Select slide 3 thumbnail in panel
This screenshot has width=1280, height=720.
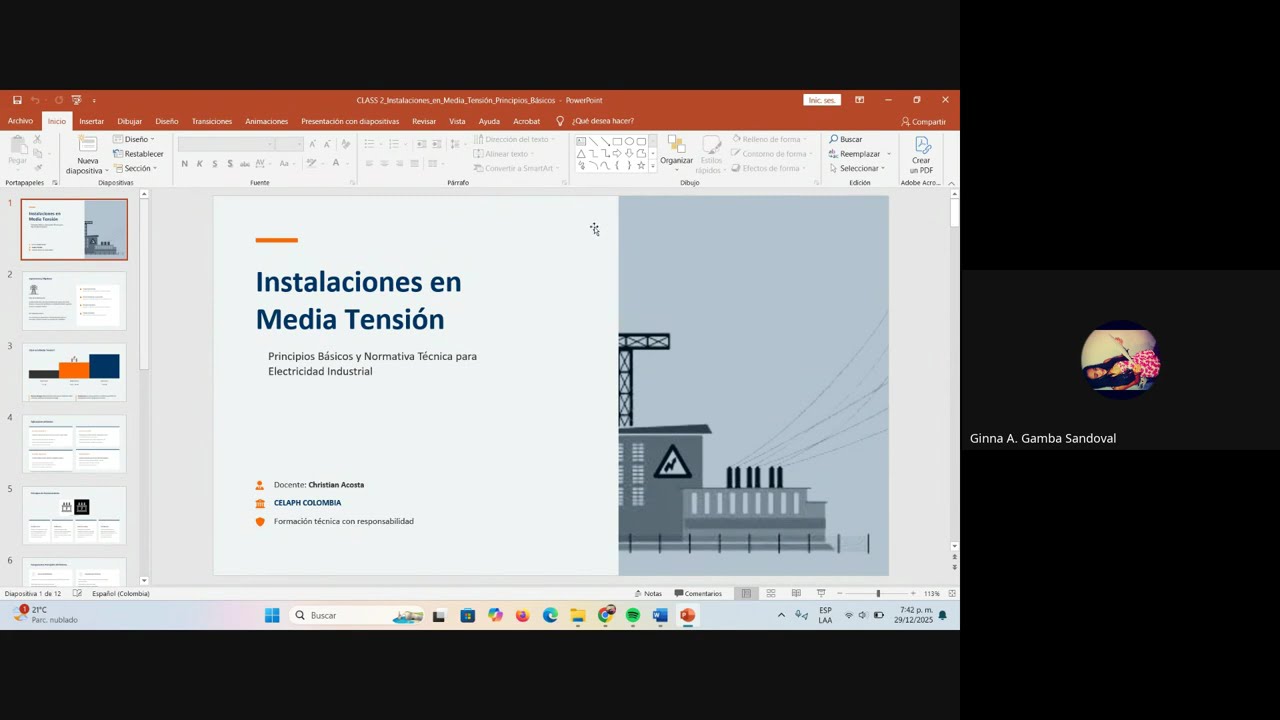(x=74, y=372)
